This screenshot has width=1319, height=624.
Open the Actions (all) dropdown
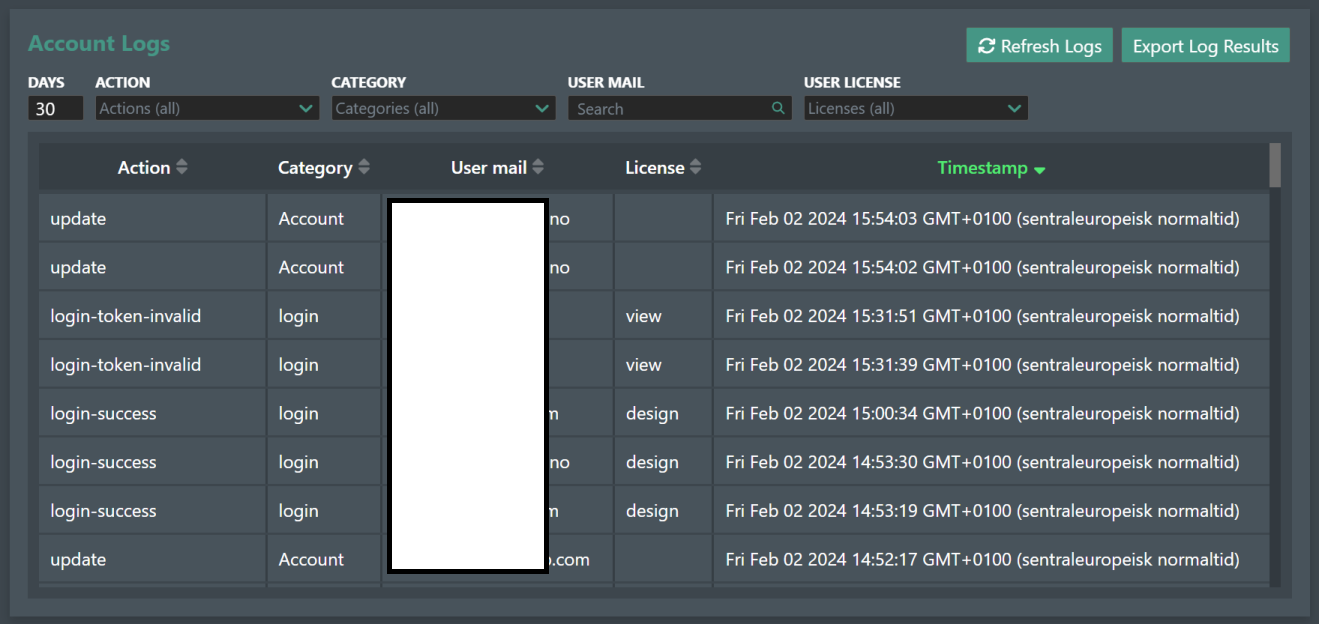pyautogui.click(x=207, y=109)
